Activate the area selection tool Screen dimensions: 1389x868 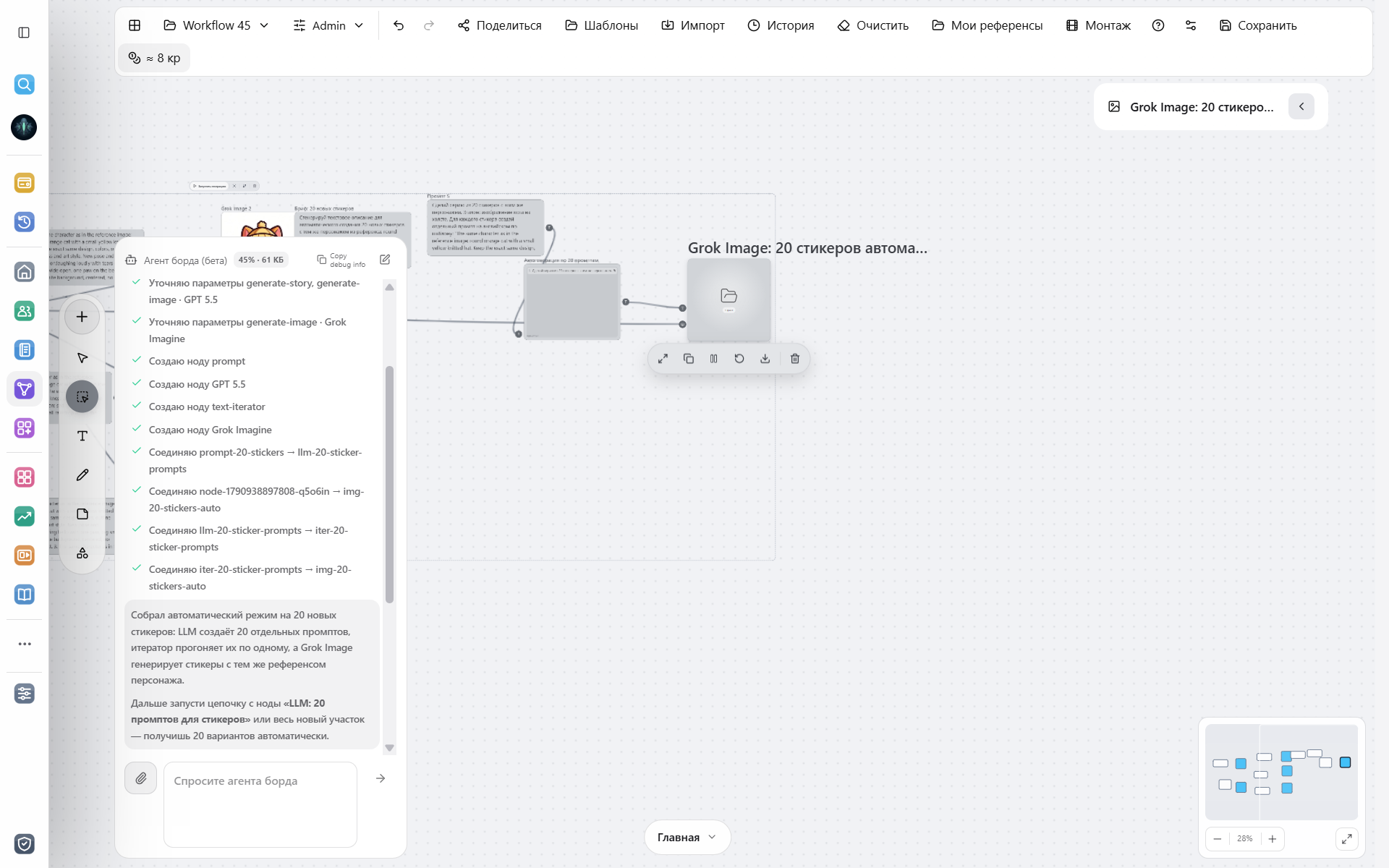(x=82, y=397)
